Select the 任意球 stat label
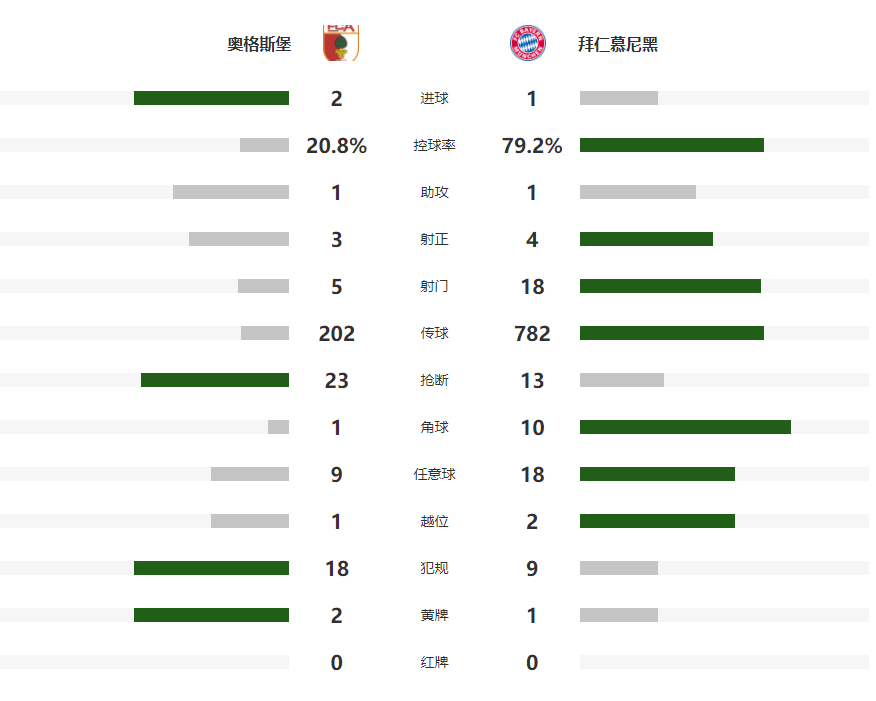876x701 pixels. coord(434,474)
